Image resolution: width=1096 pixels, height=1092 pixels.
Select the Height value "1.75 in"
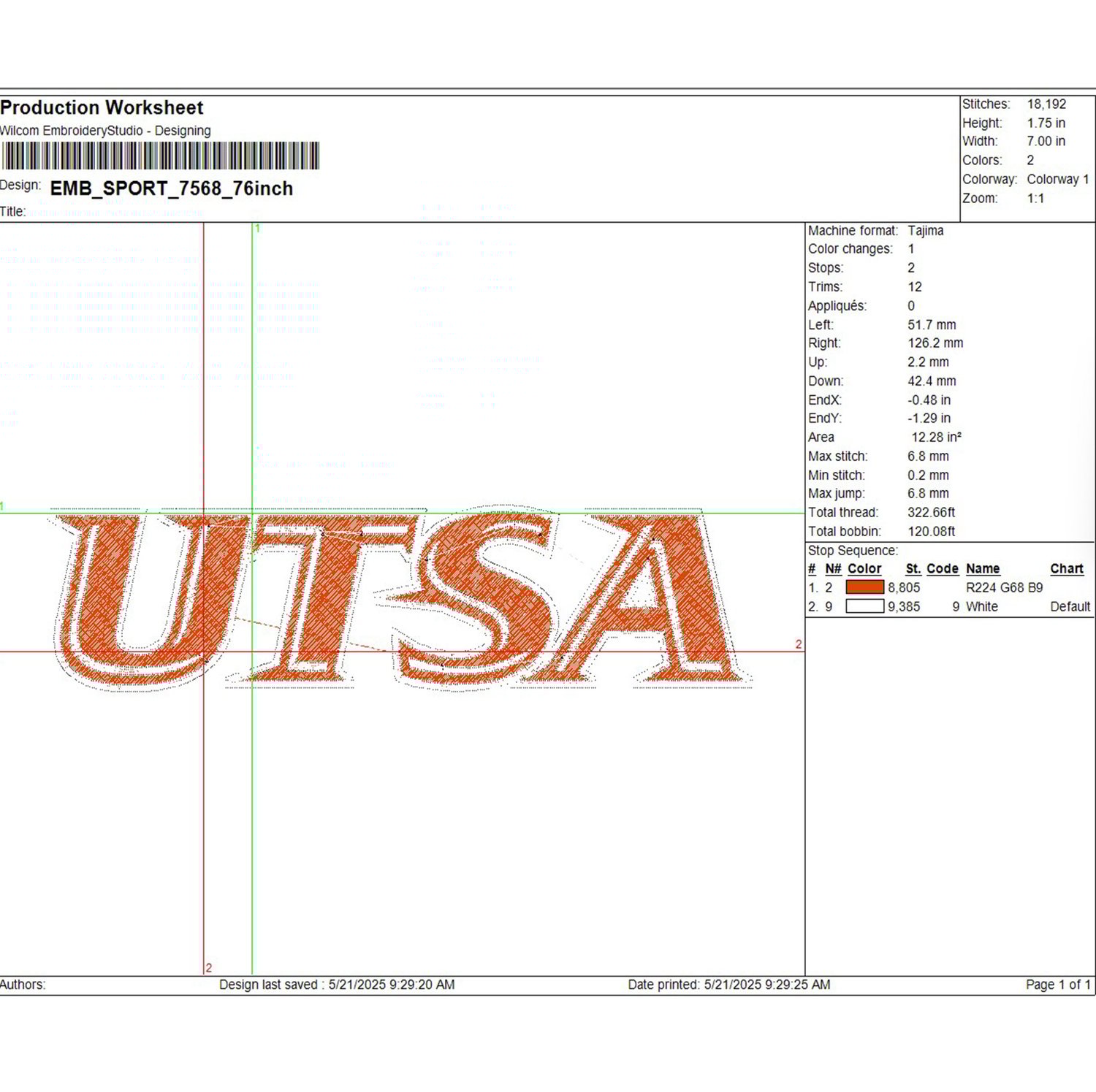tap(1046, 123)
